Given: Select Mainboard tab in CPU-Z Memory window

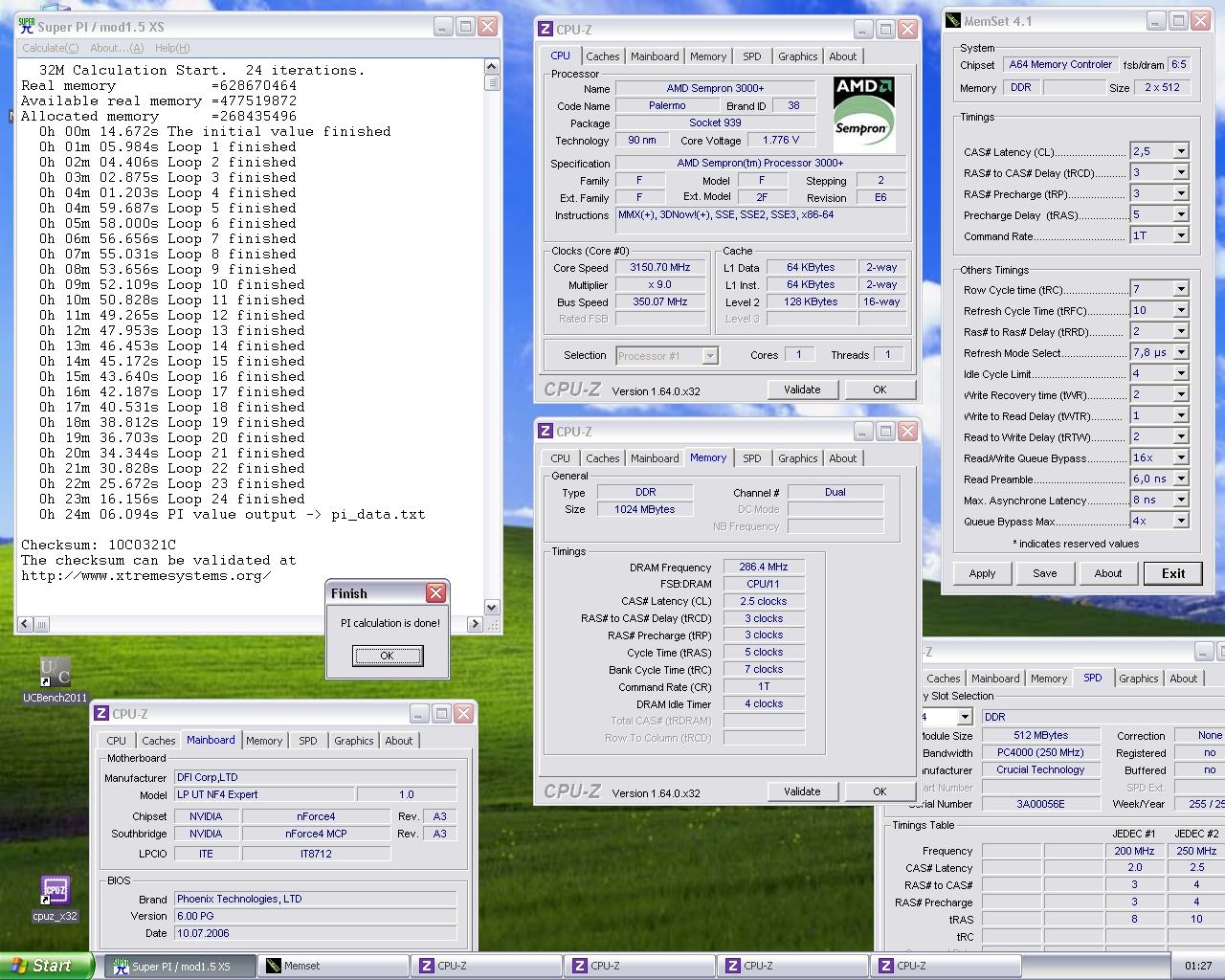Looking at the screenshot, I should (655, 458).
